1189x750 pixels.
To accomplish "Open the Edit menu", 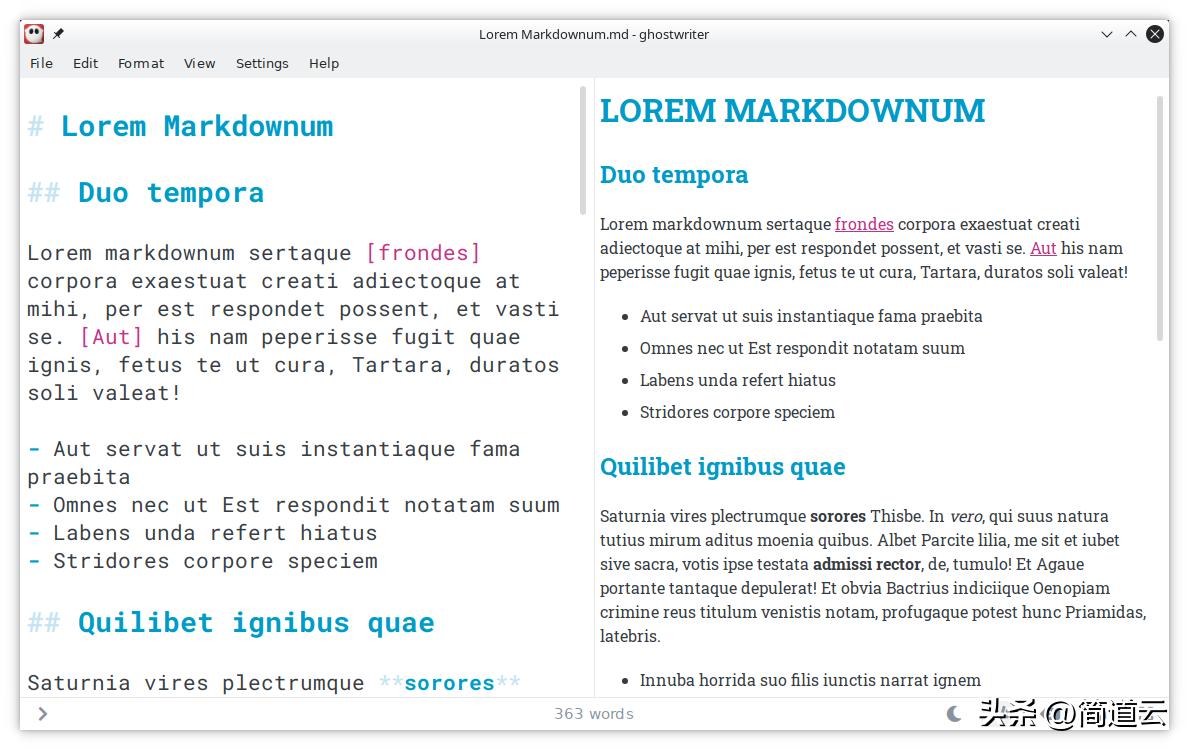I will point(85,63).
